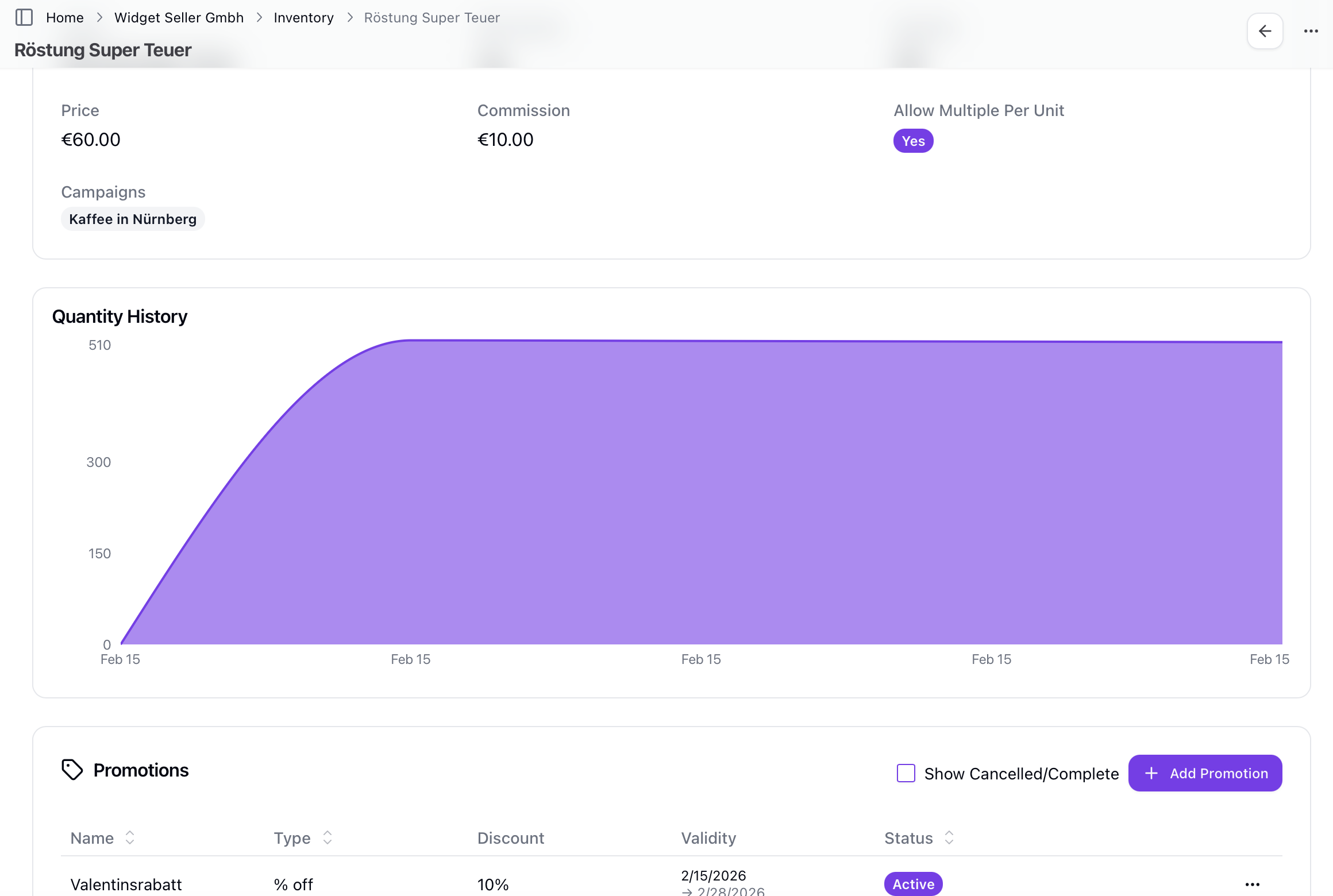
Task: Open the page more-options ellipsis menu
Action: coord(1311,31)
